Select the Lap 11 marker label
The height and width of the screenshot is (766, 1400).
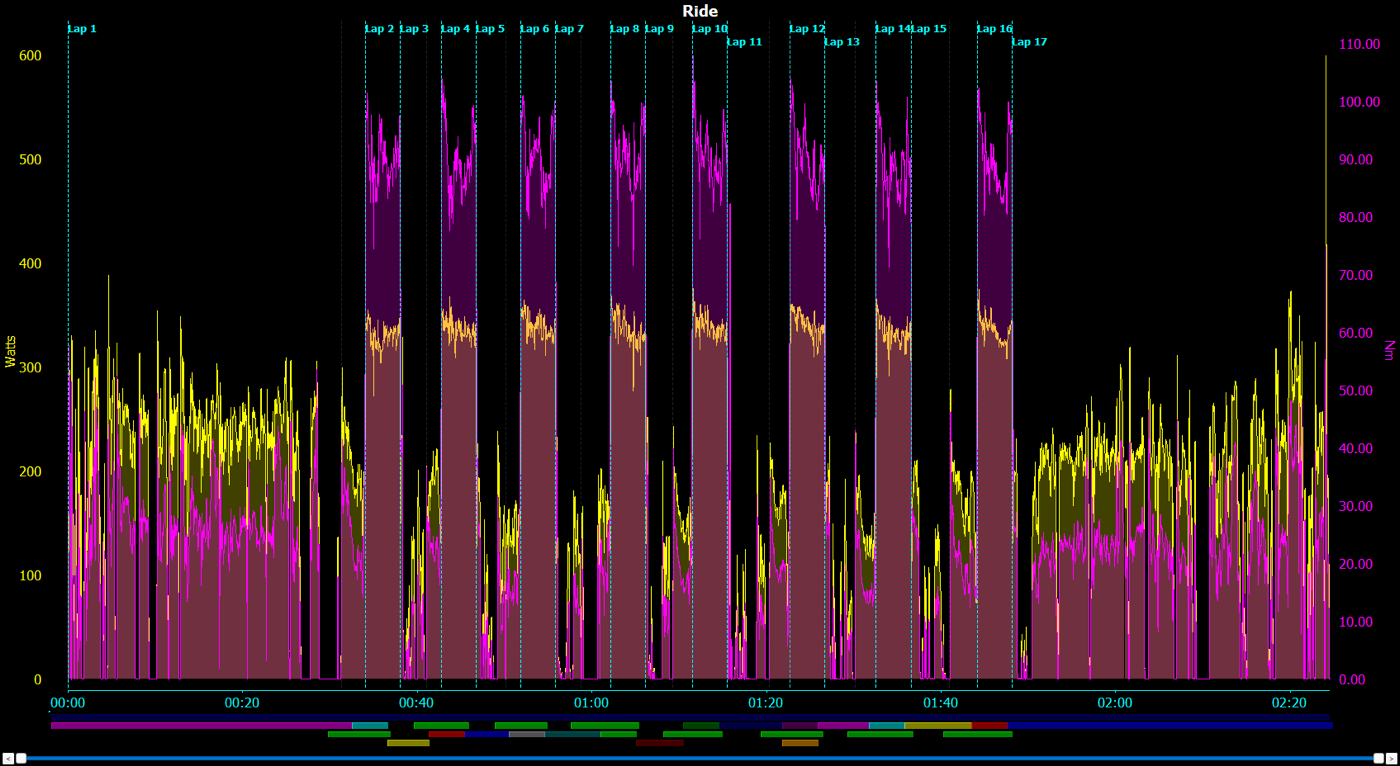pos(745,42)
